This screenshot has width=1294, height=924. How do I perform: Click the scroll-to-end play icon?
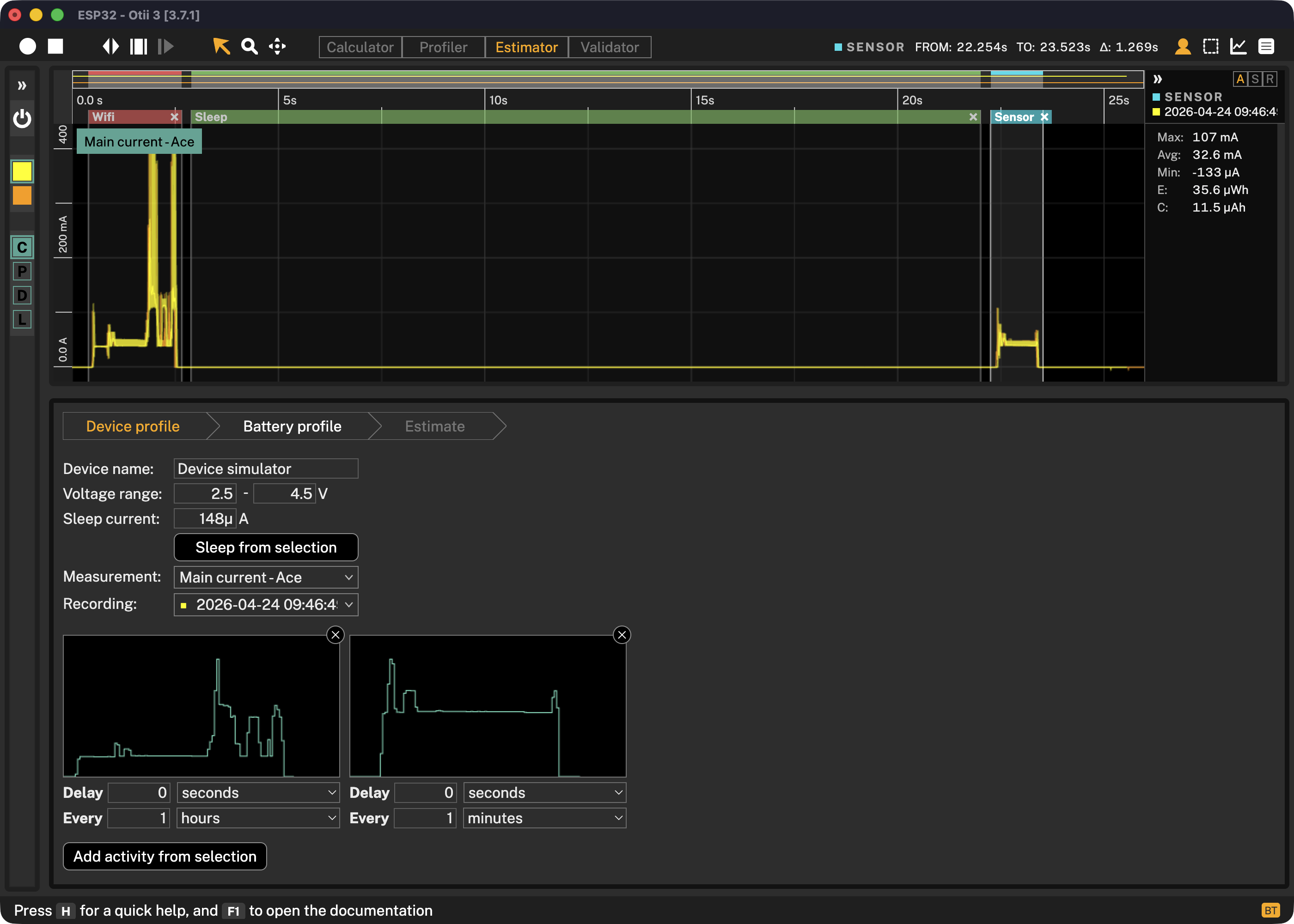tap(165, 47)
